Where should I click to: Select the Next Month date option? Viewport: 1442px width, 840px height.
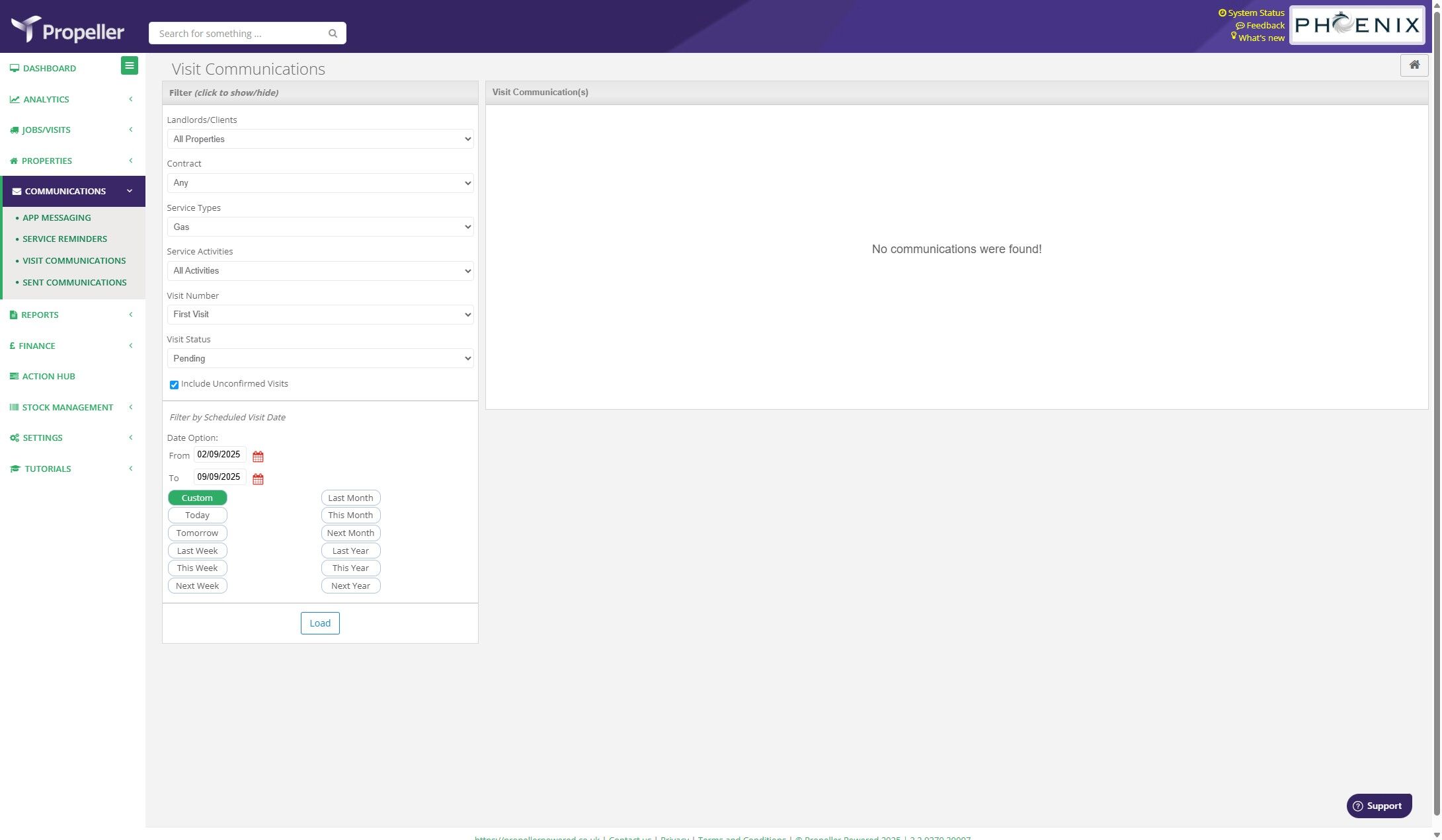350,533
